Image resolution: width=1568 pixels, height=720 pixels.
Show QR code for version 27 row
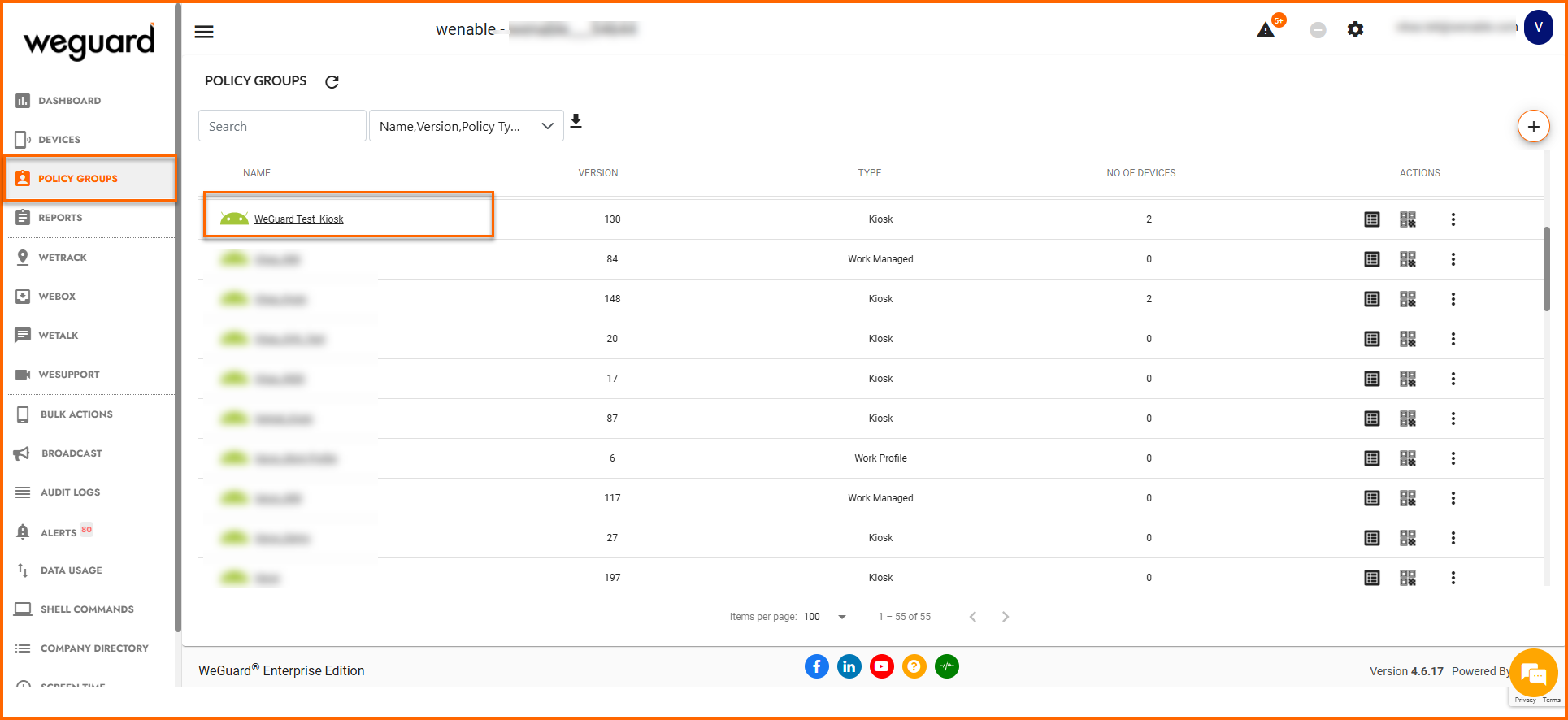[1408, 538]
